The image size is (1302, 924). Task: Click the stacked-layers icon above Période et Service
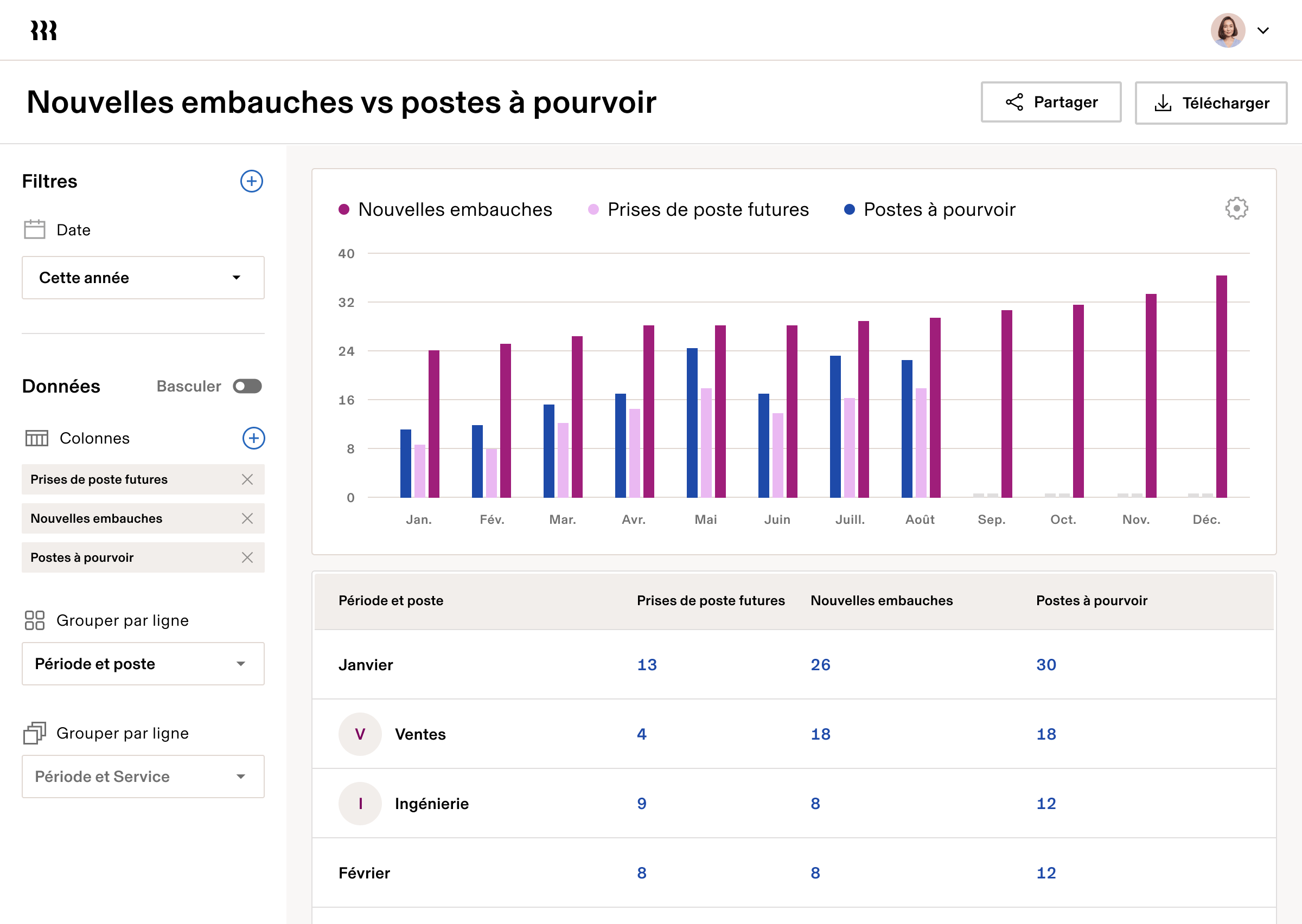click(x=35, y=733)
